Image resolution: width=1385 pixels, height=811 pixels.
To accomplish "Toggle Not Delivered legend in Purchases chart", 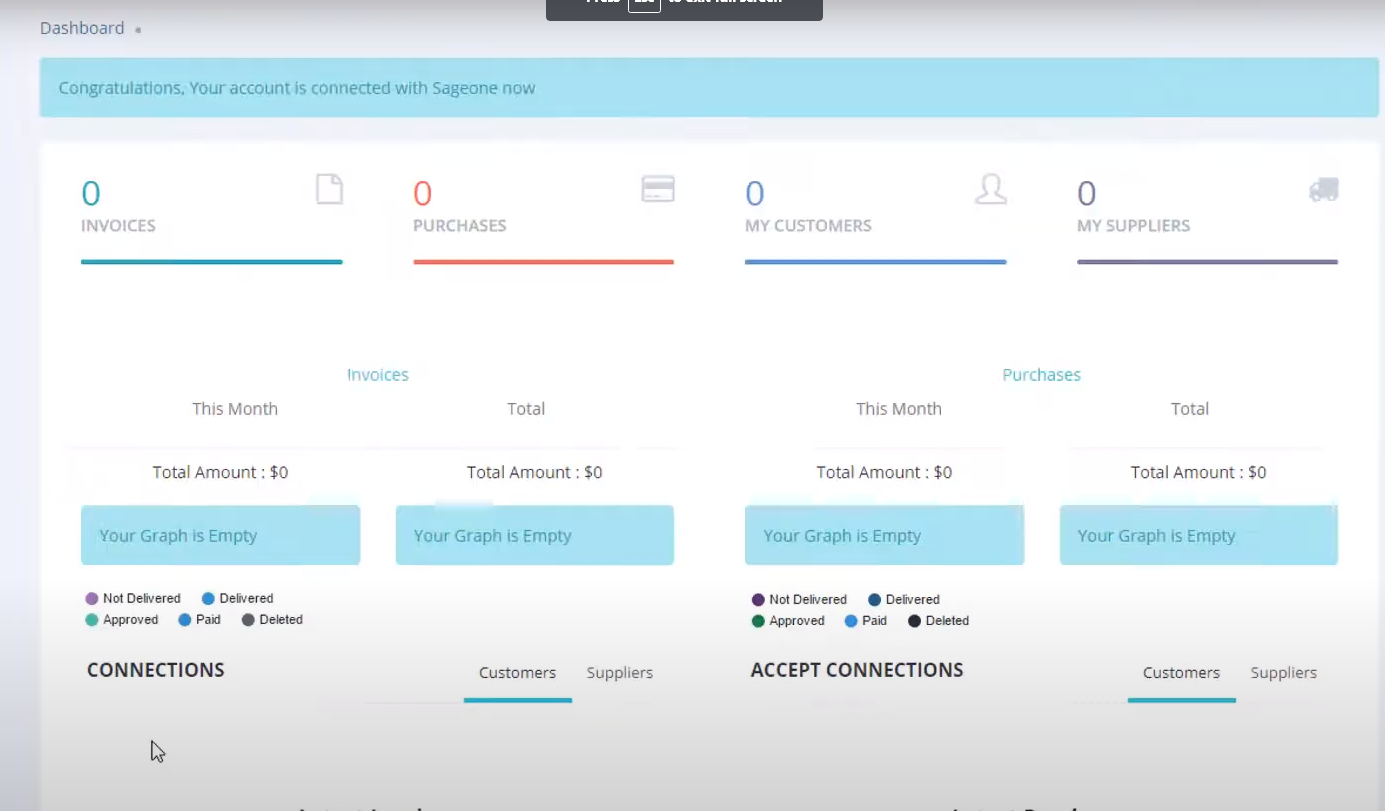I will [799, 600].
